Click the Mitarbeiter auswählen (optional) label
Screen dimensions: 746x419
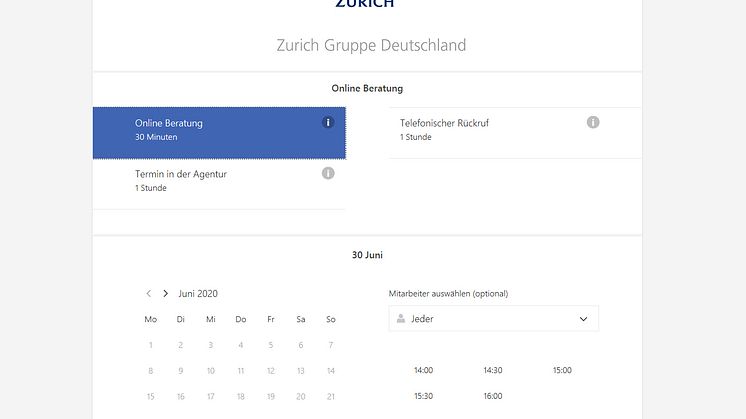pos(448,293)
